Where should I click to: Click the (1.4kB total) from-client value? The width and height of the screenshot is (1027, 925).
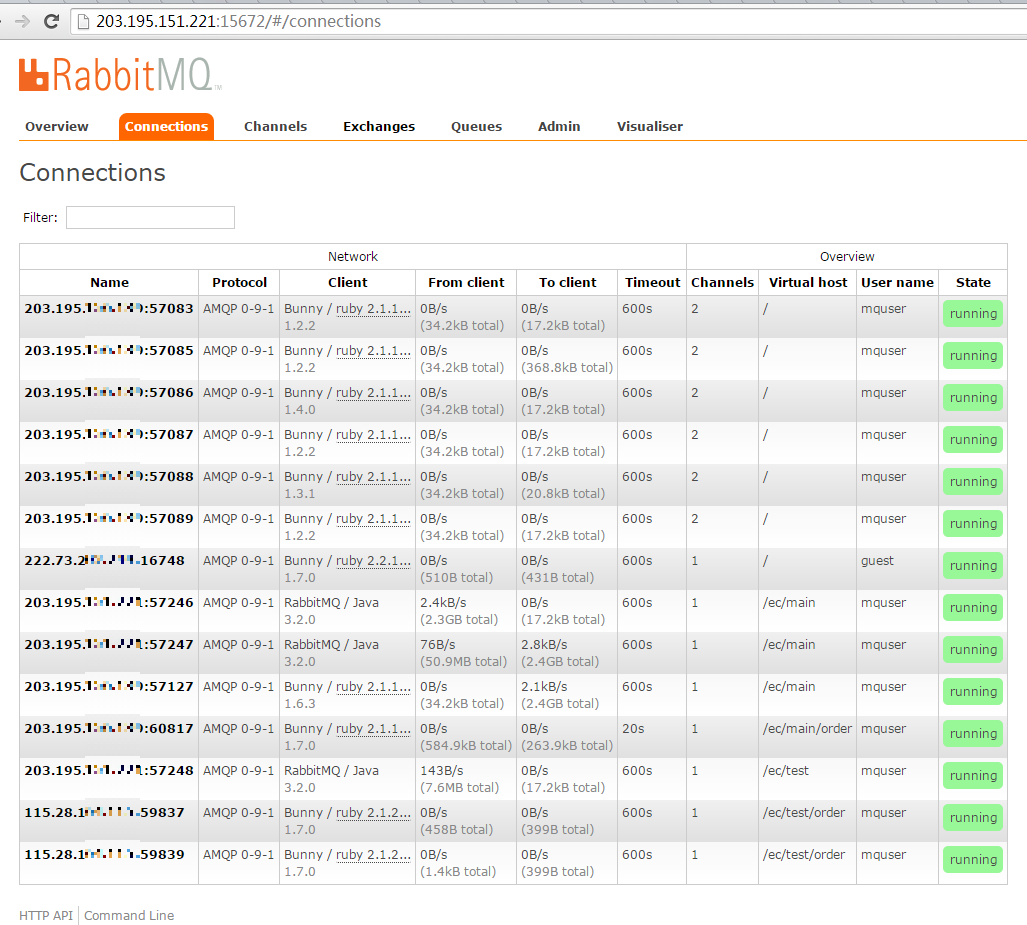tap(458, 871)
